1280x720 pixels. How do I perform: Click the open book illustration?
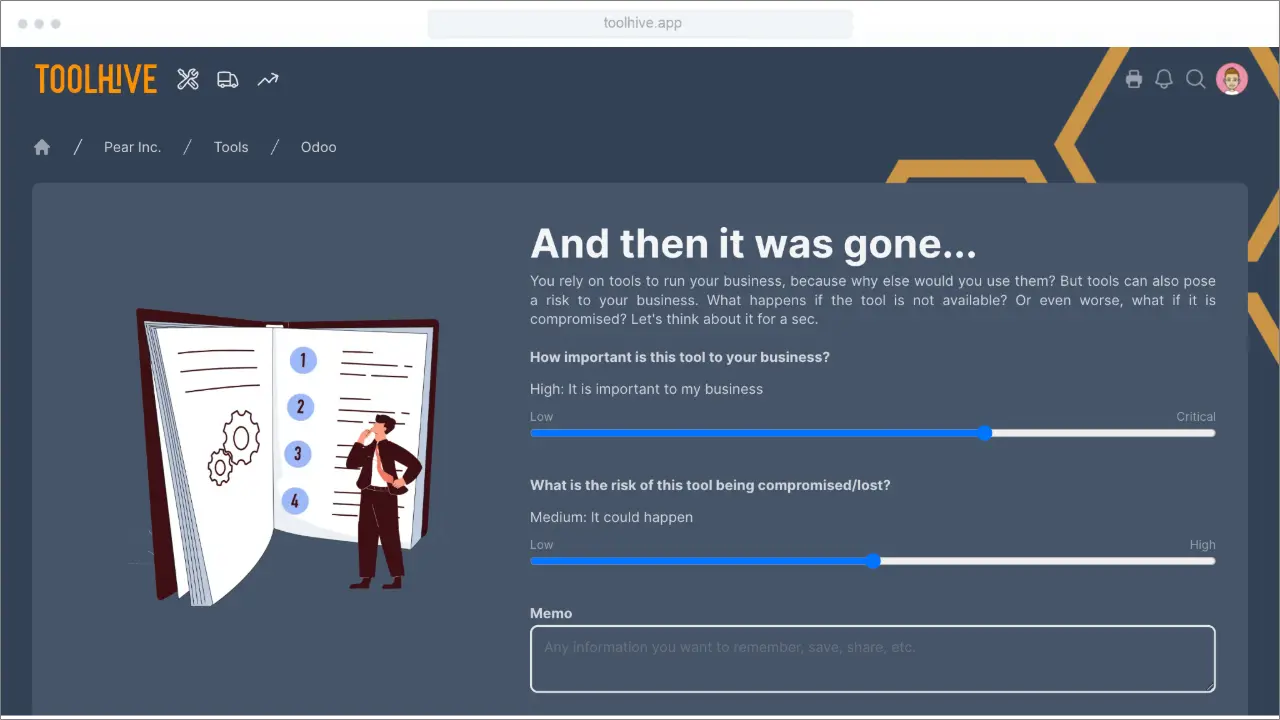tap(285, 450)
